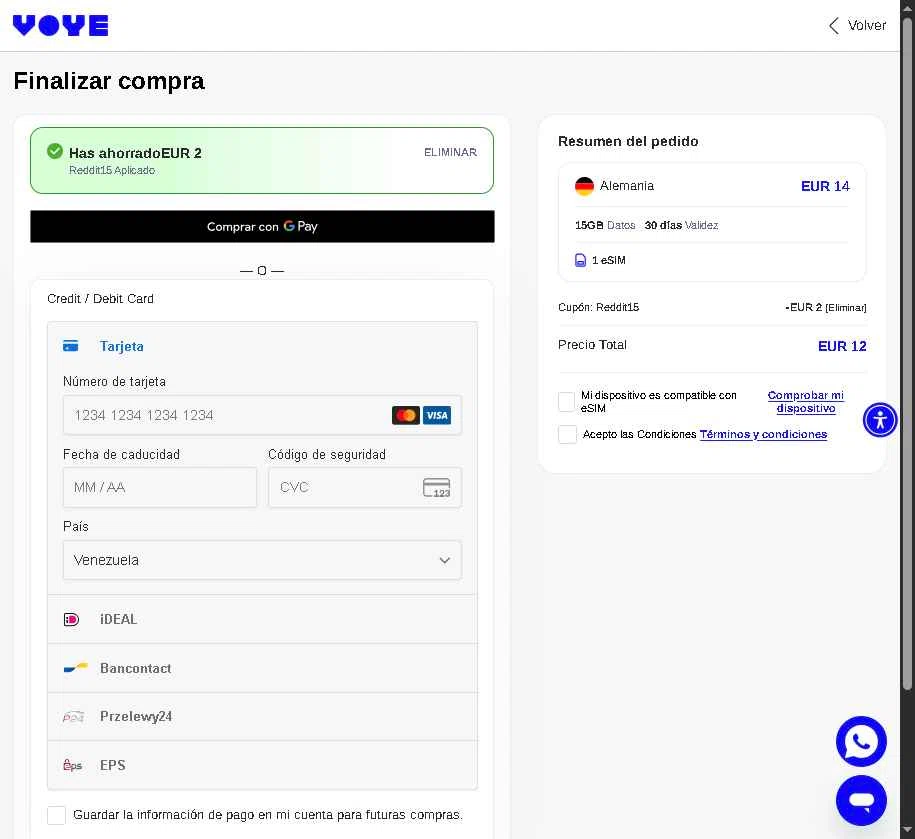Select the Tarjeta payment method
Viewport: 915px width, 839px height.
click(x=262, y=346)
